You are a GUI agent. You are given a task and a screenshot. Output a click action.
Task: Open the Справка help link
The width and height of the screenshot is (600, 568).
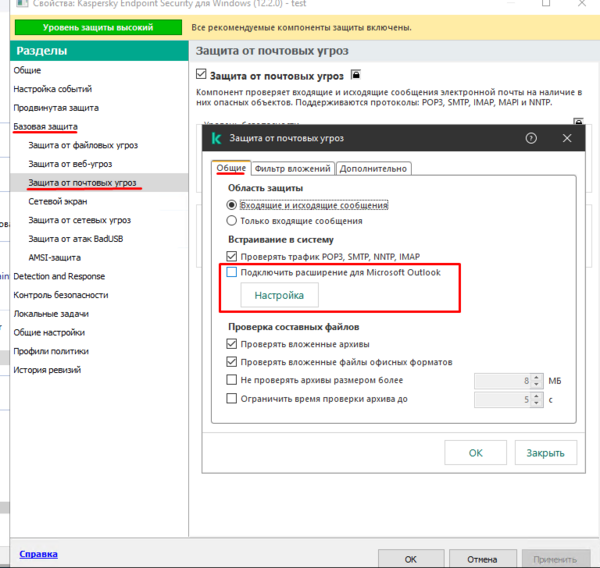click(x=38, y=554)
